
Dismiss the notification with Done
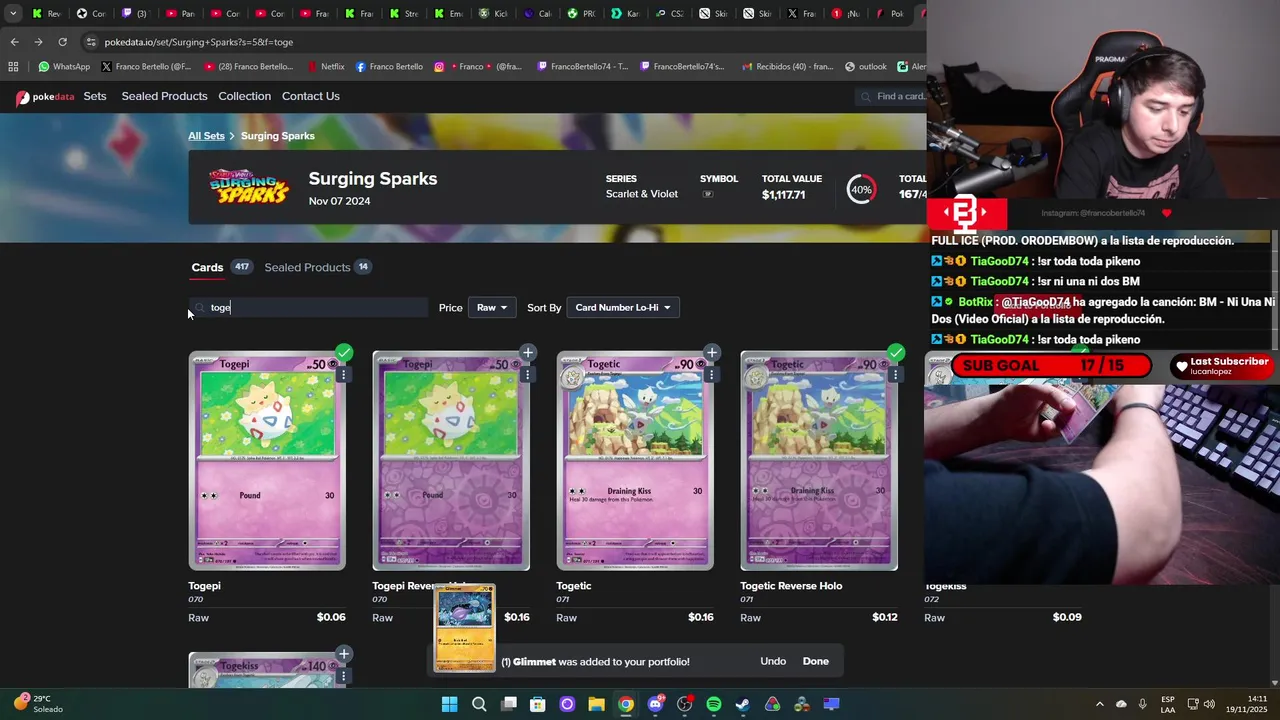pyautogui.click(x=816, y=661)
